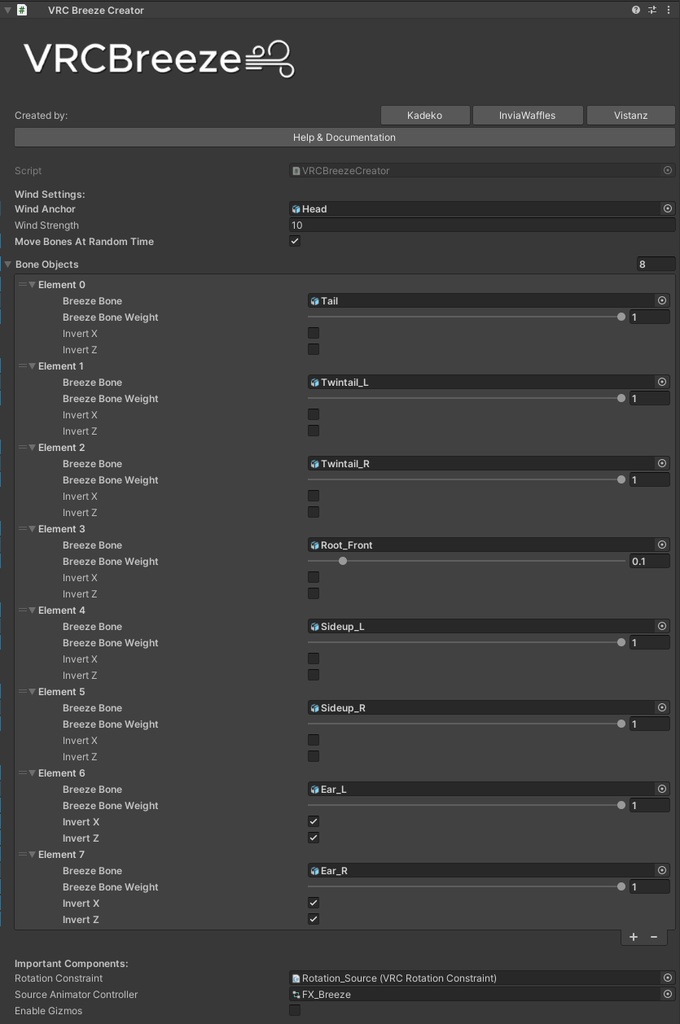Click the Rotation_Source constraint object picker

pos(667,978)
